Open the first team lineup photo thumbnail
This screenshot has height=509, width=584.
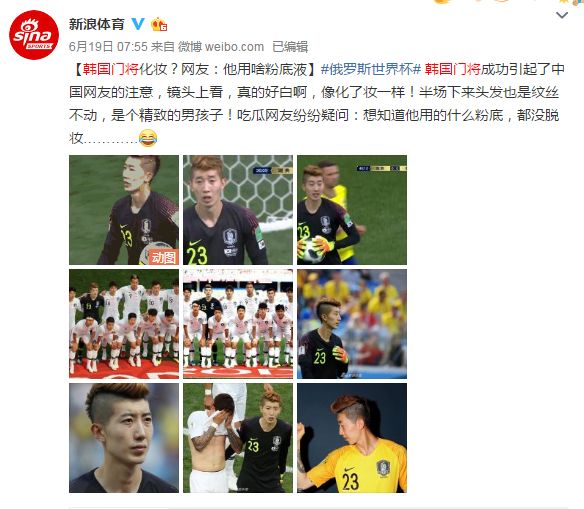124,324
